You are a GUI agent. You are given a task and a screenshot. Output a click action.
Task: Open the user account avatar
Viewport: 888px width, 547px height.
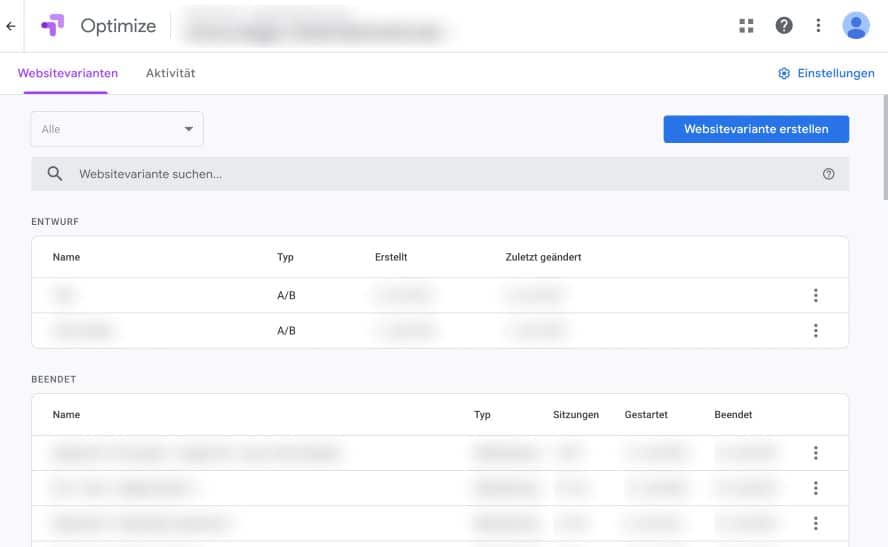[856, 25]
